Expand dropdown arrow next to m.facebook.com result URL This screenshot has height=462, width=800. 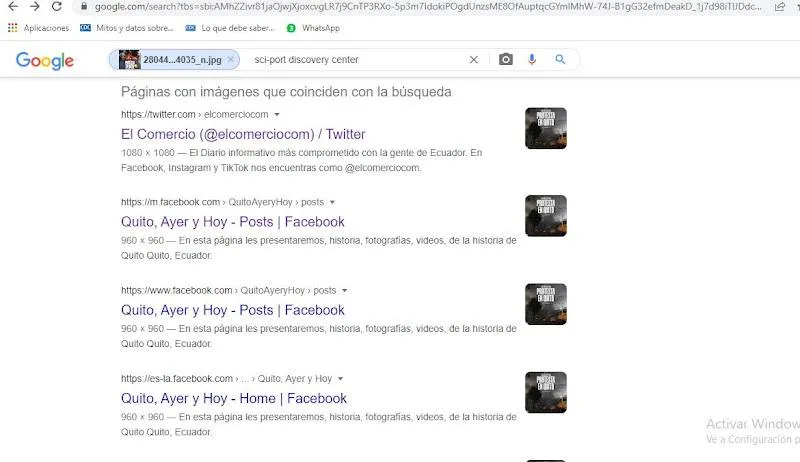pyautogui.click(x=332, y=202)
